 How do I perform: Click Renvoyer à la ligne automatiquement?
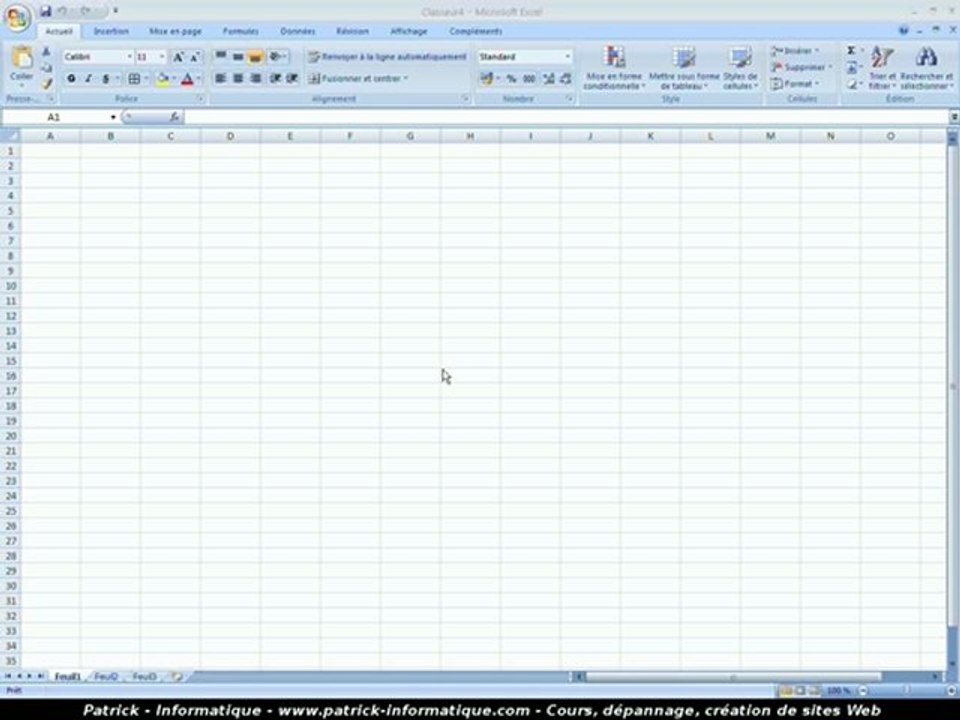click(388, 56)
